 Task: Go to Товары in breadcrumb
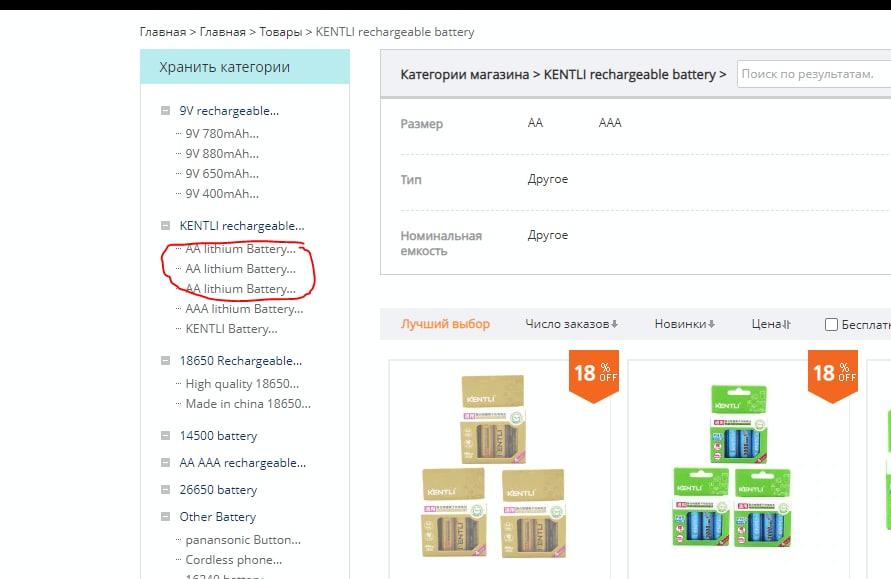pos(281,32)
